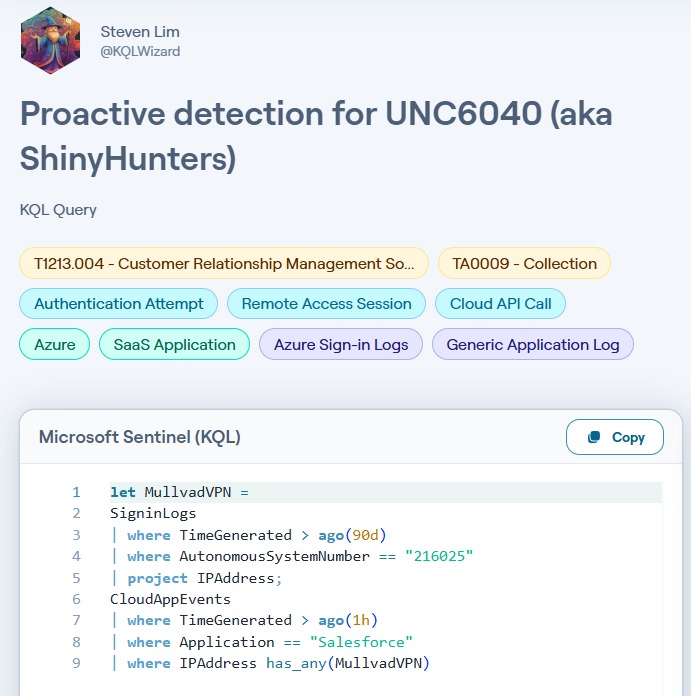Click the copy icon in Copy button

594,437
